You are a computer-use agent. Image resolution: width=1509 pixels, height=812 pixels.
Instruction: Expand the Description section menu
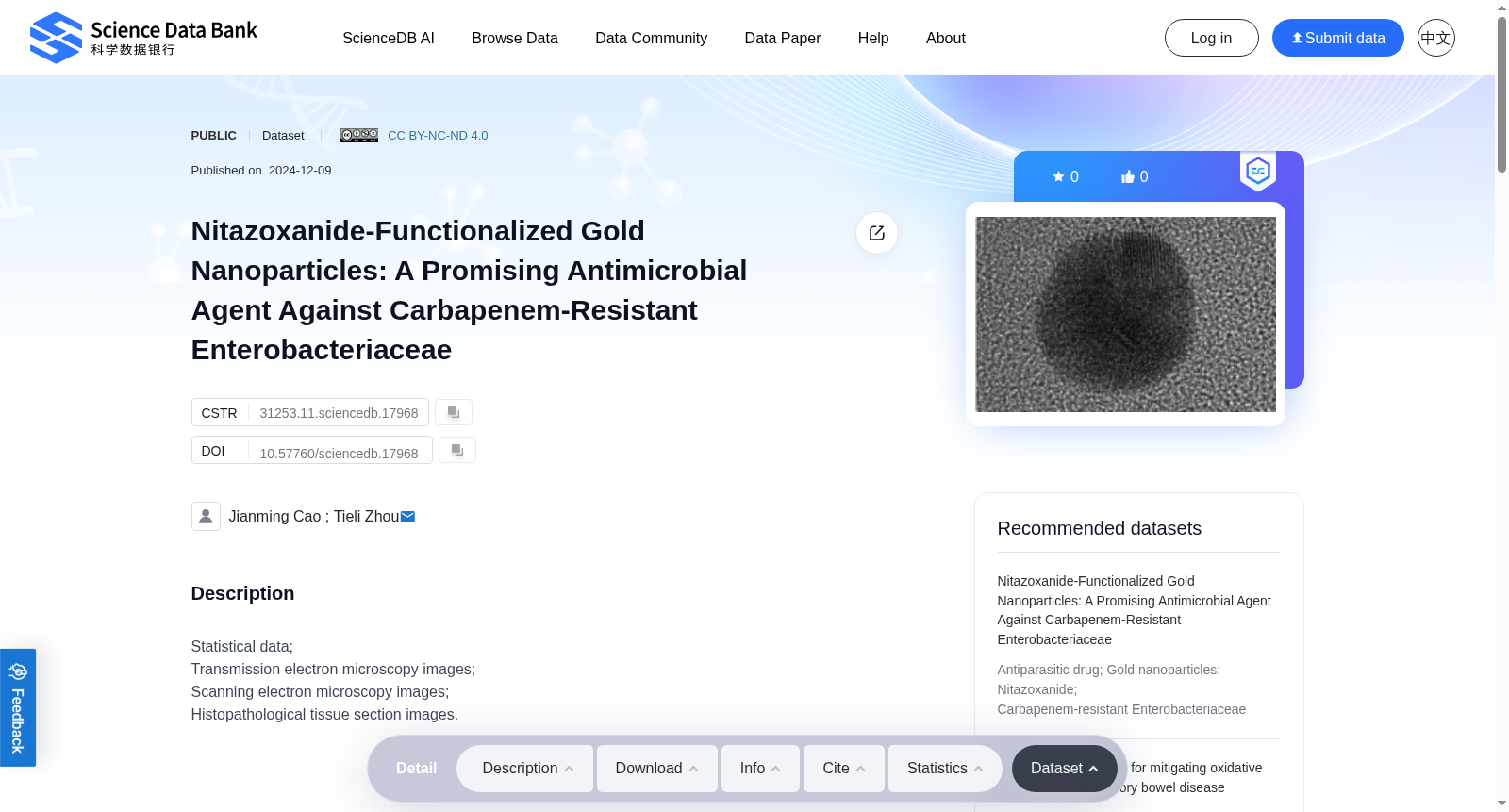[x=525, y=769]
